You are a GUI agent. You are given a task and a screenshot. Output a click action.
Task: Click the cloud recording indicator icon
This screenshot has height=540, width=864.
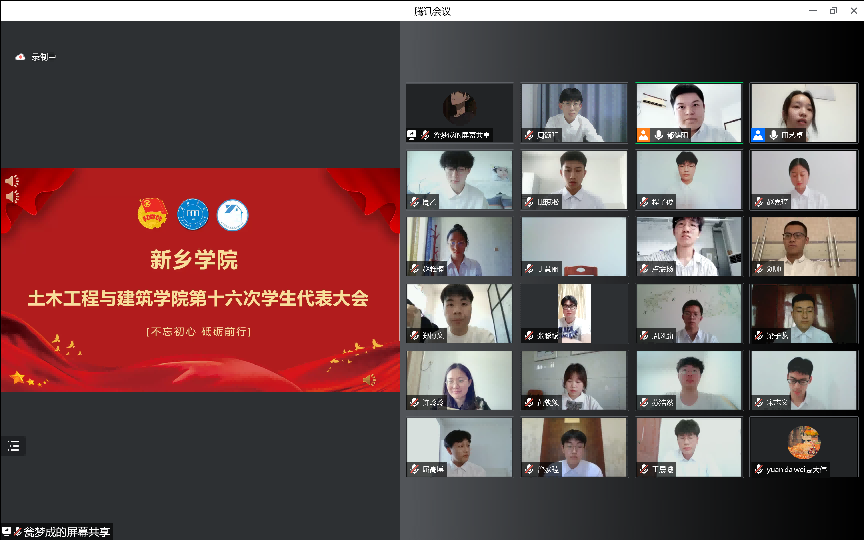click(20, 57)
